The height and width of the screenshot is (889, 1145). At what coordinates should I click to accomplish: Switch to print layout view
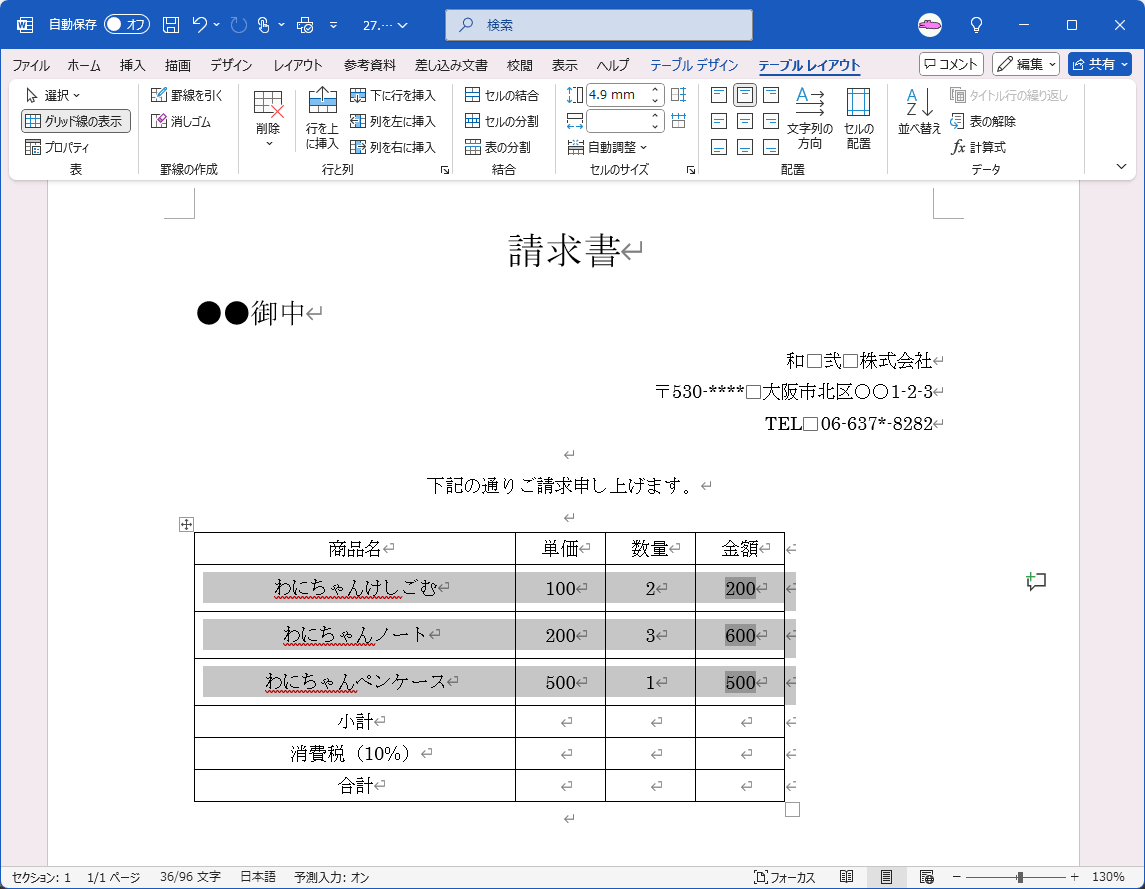[x=886, y=877]
